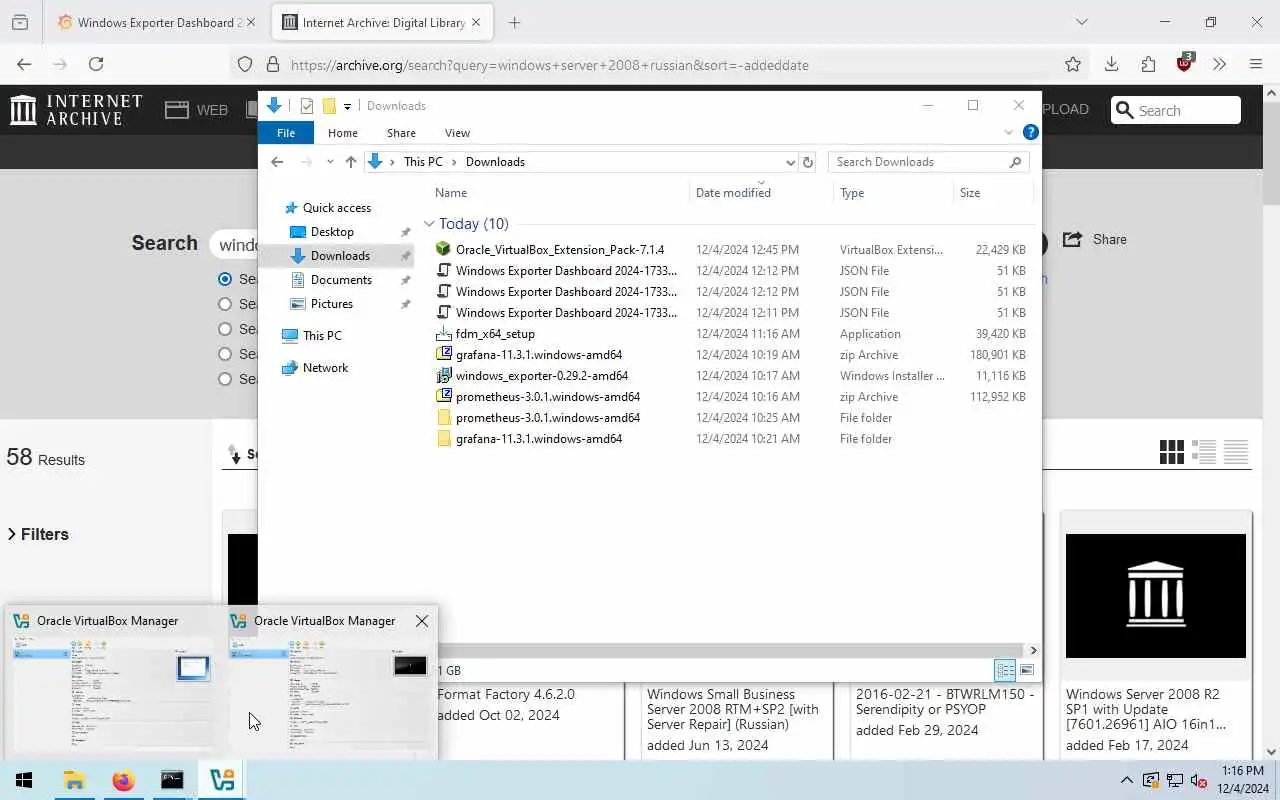Open Oracle_VirtualBox_Extension_Pack-7.1.4 file icon
This screenshot has width=1280, height=800.
444,249
